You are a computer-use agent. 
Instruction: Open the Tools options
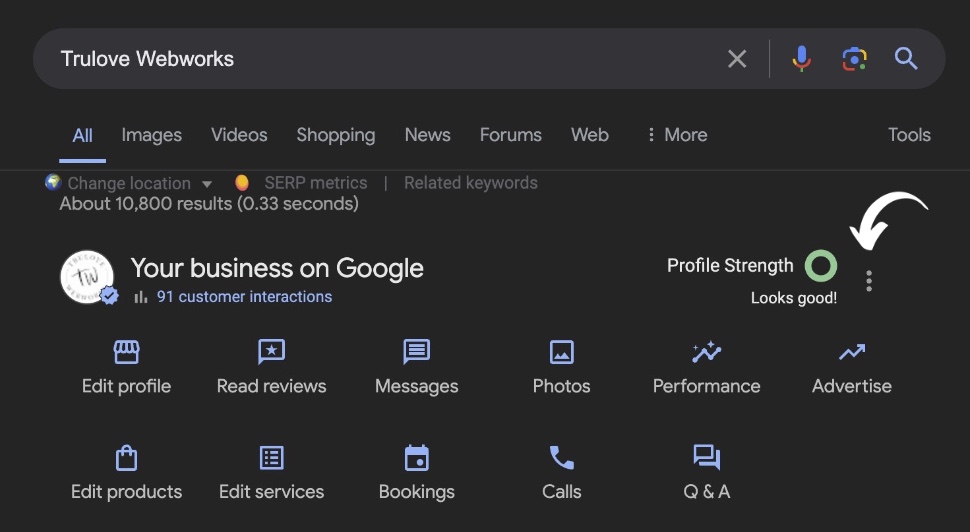pos(909,135)
